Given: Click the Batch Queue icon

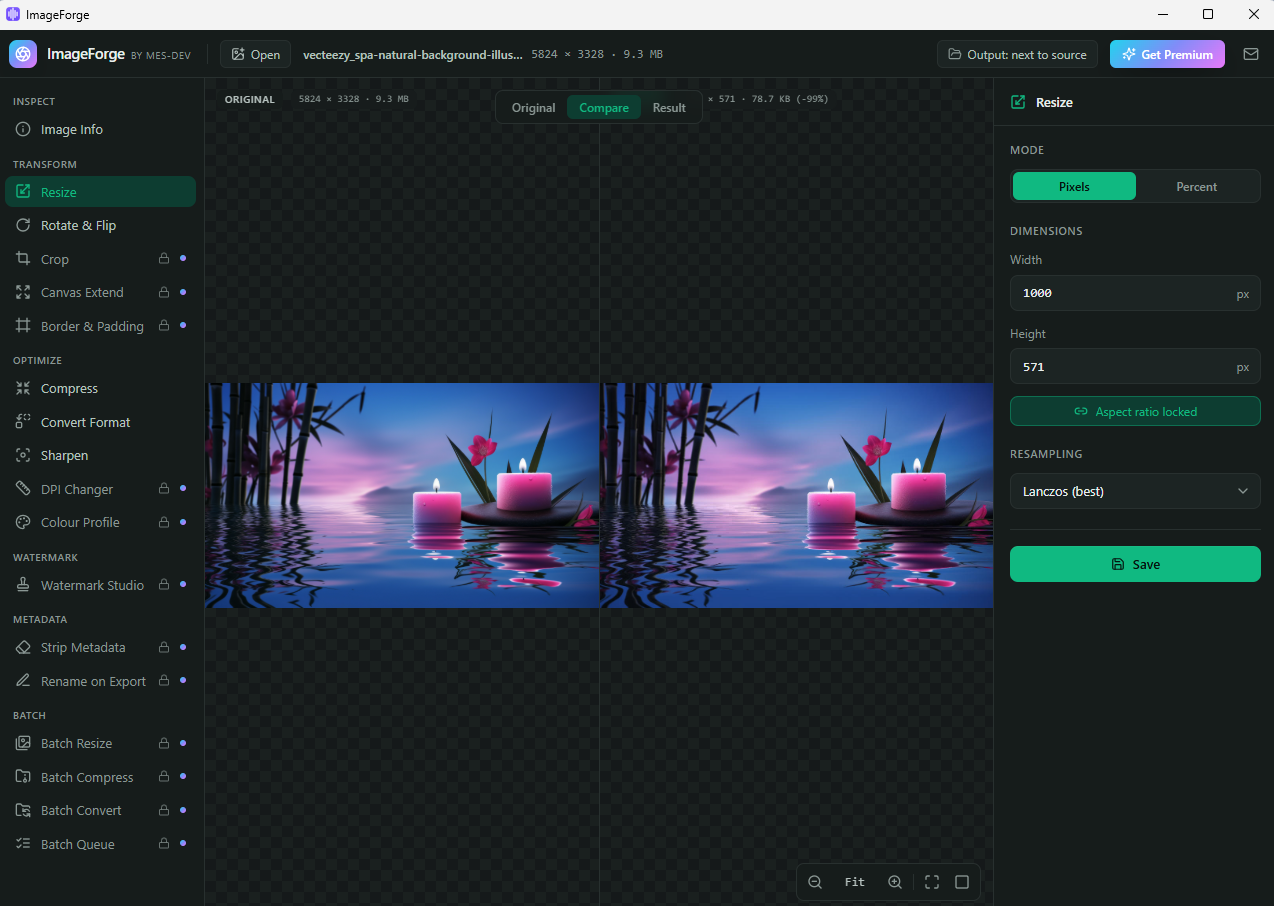Looking at the screenshot, I should click(23, 844).
